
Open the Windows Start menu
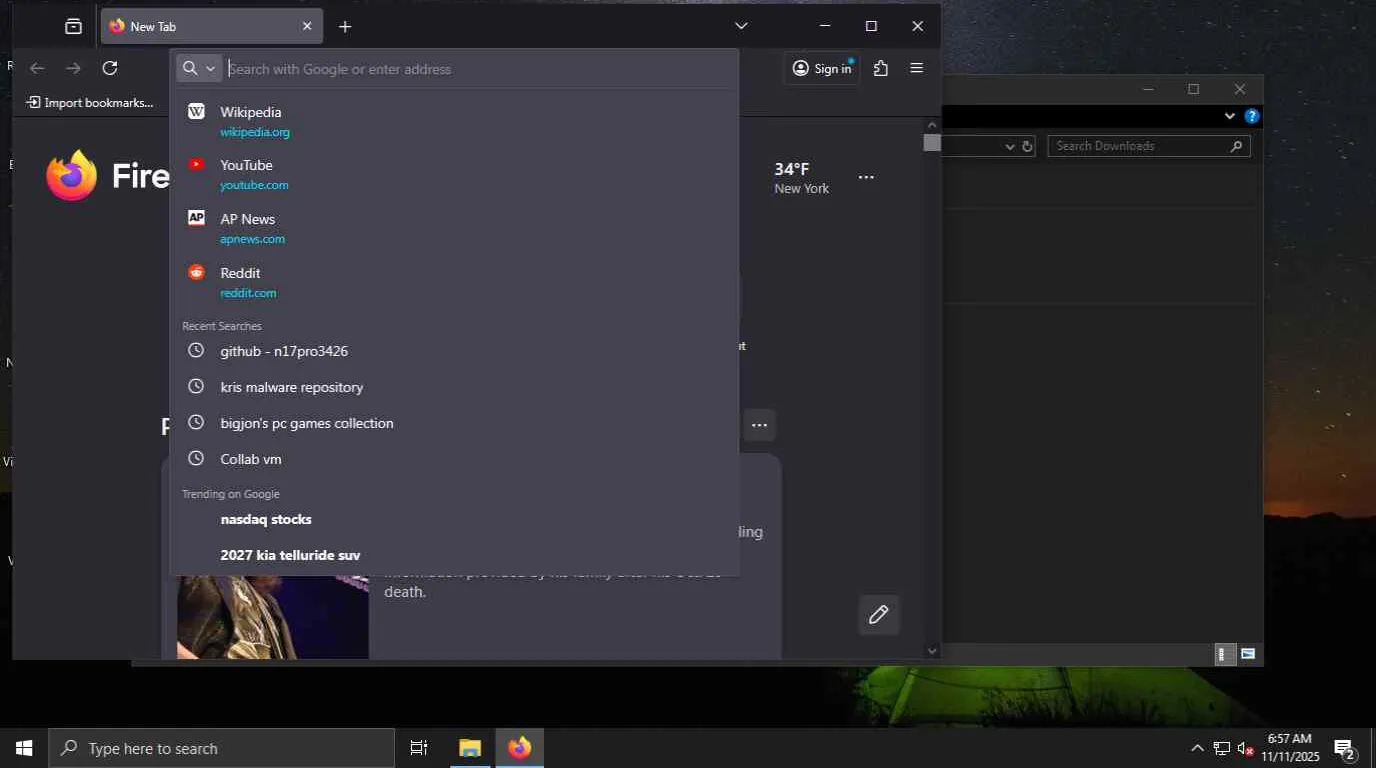(24, 748)
